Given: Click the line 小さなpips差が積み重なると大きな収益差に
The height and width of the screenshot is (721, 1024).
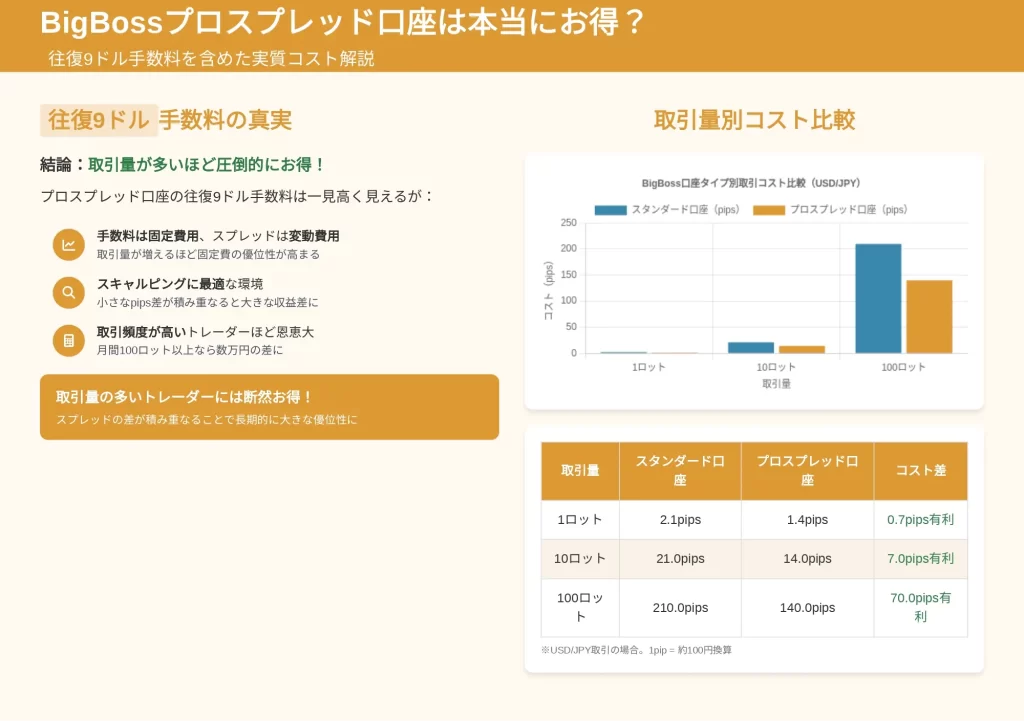Looking at the screenshot, I should click(x=208, y=302).
